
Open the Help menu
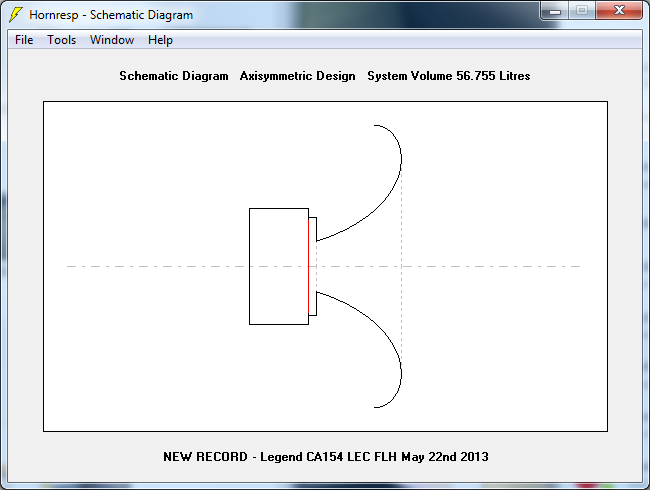(160, 40)
